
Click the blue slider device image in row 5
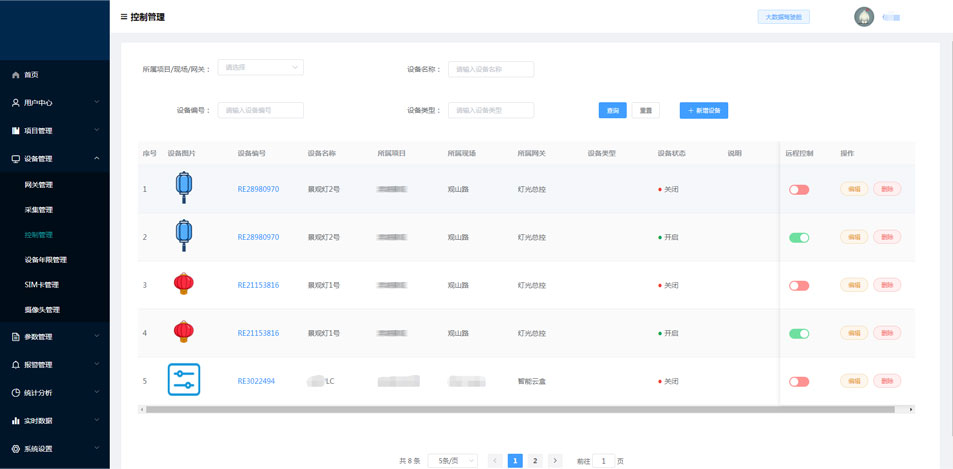click(184, 380)
